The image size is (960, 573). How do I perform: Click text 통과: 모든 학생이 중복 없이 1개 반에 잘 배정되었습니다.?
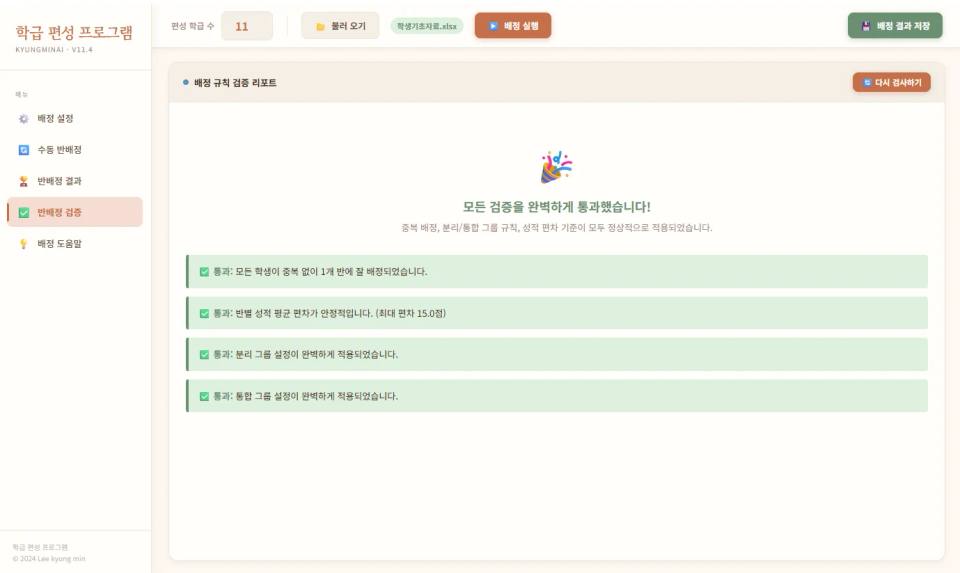[320, 272]
